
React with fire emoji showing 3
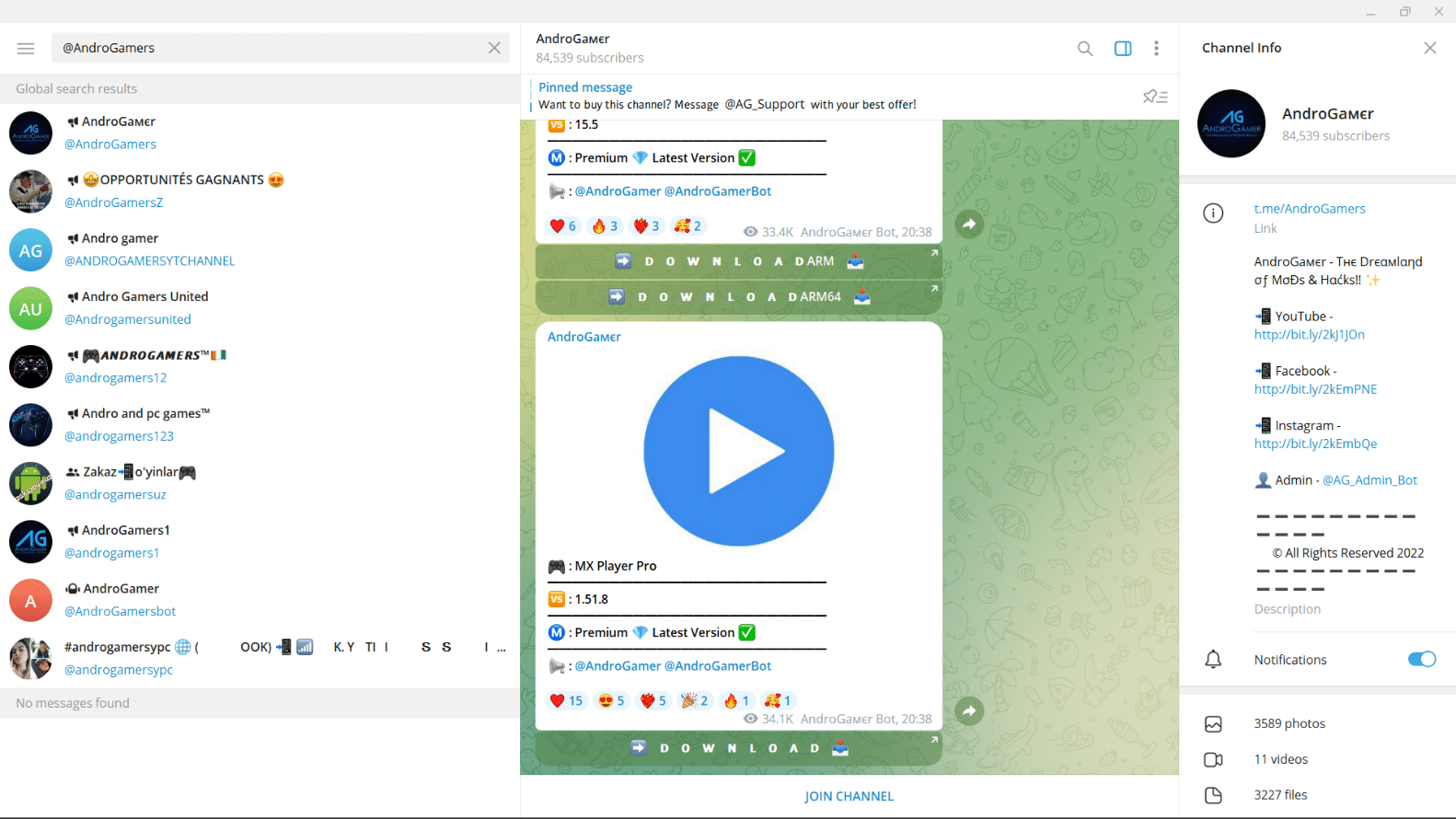point(605,226)
